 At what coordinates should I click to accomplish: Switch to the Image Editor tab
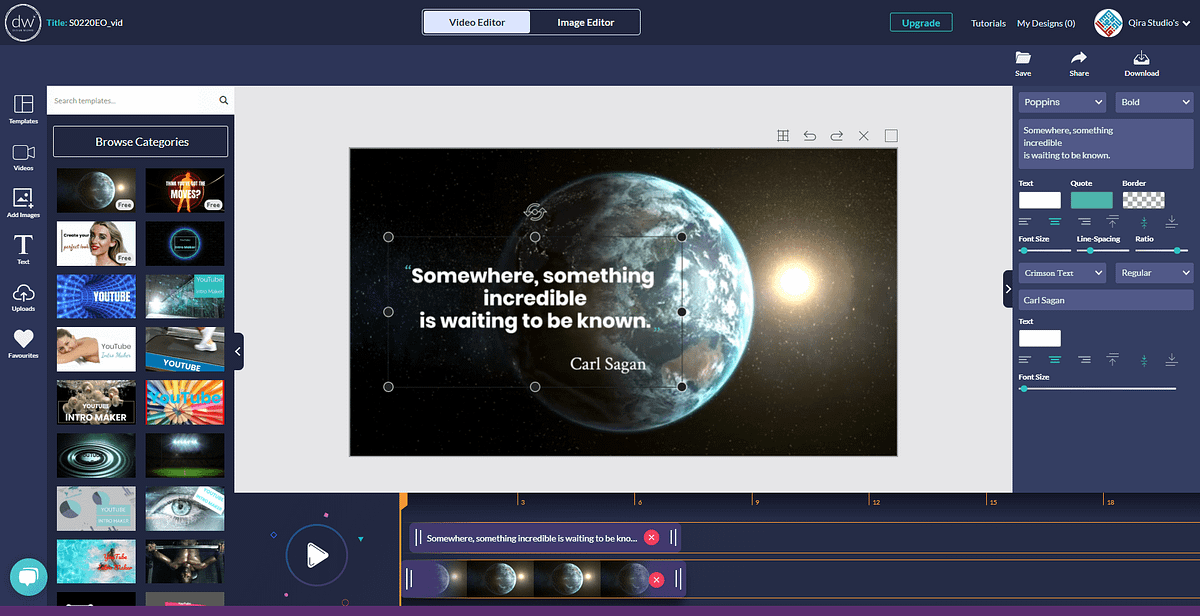585,22
